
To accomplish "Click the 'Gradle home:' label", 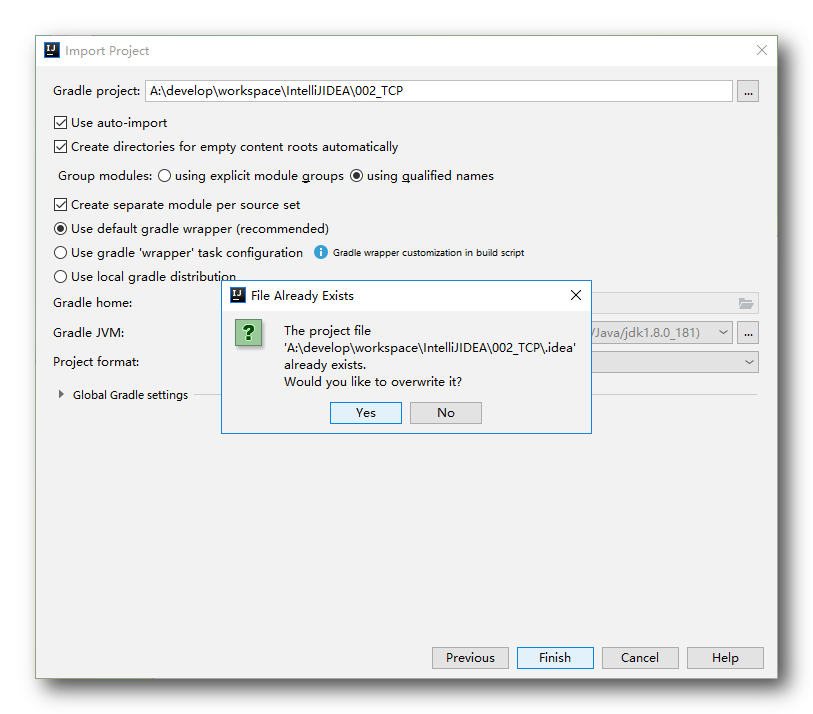I will click(x=92, y=303).
